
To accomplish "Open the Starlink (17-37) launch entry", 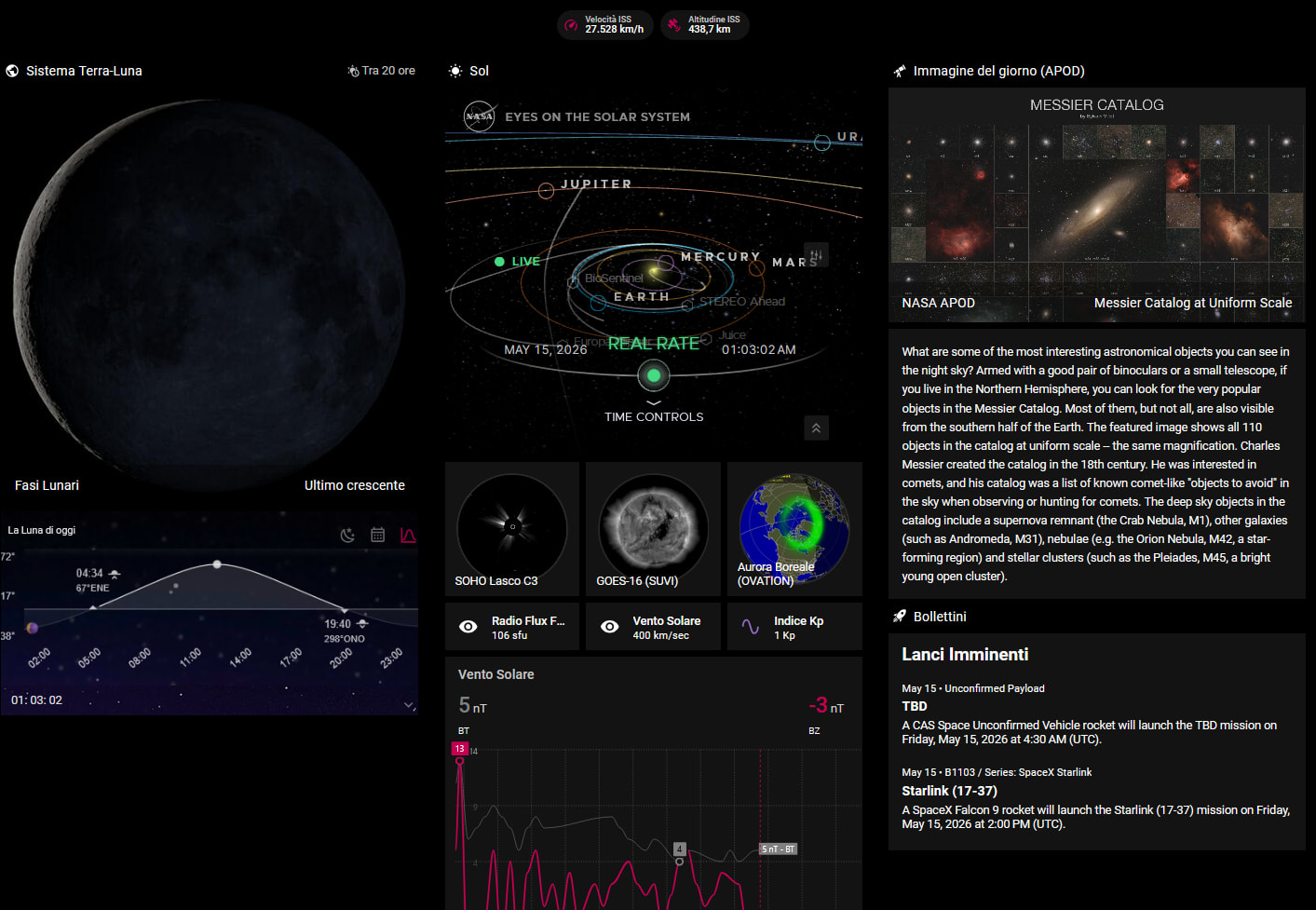I will click(x=949, y=791).
